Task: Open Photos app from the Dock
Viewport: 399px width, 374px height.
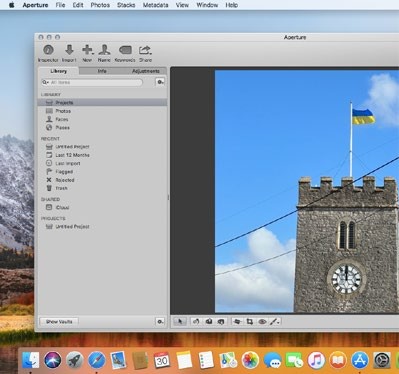Action: [250, 360]
